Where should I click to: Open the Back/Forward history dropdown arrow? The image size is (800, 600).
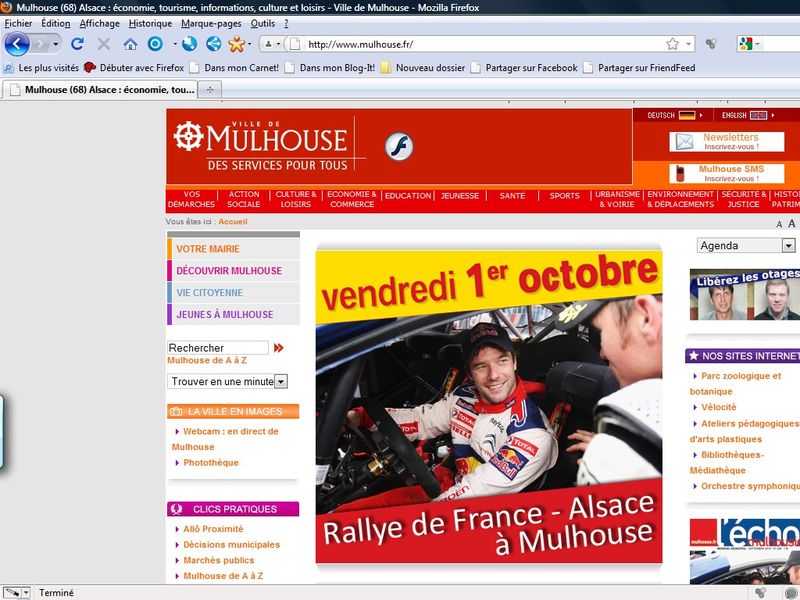pyautogui.click(x=56, y=44)
